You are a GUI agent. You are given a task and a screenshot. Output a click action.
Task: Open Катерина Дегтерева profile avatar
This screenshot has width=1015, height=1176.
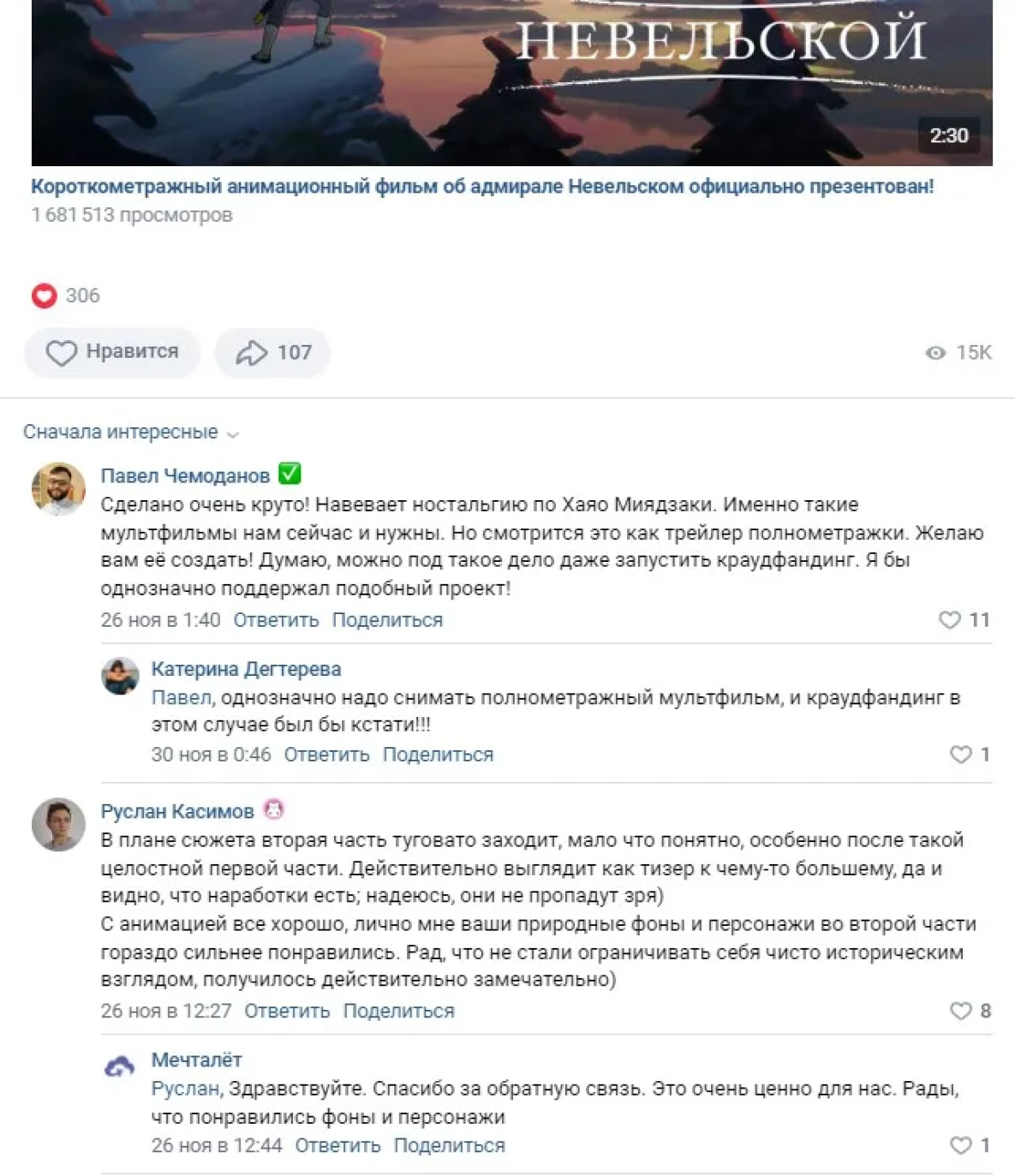pyautogui.click(x=120, y=676)
